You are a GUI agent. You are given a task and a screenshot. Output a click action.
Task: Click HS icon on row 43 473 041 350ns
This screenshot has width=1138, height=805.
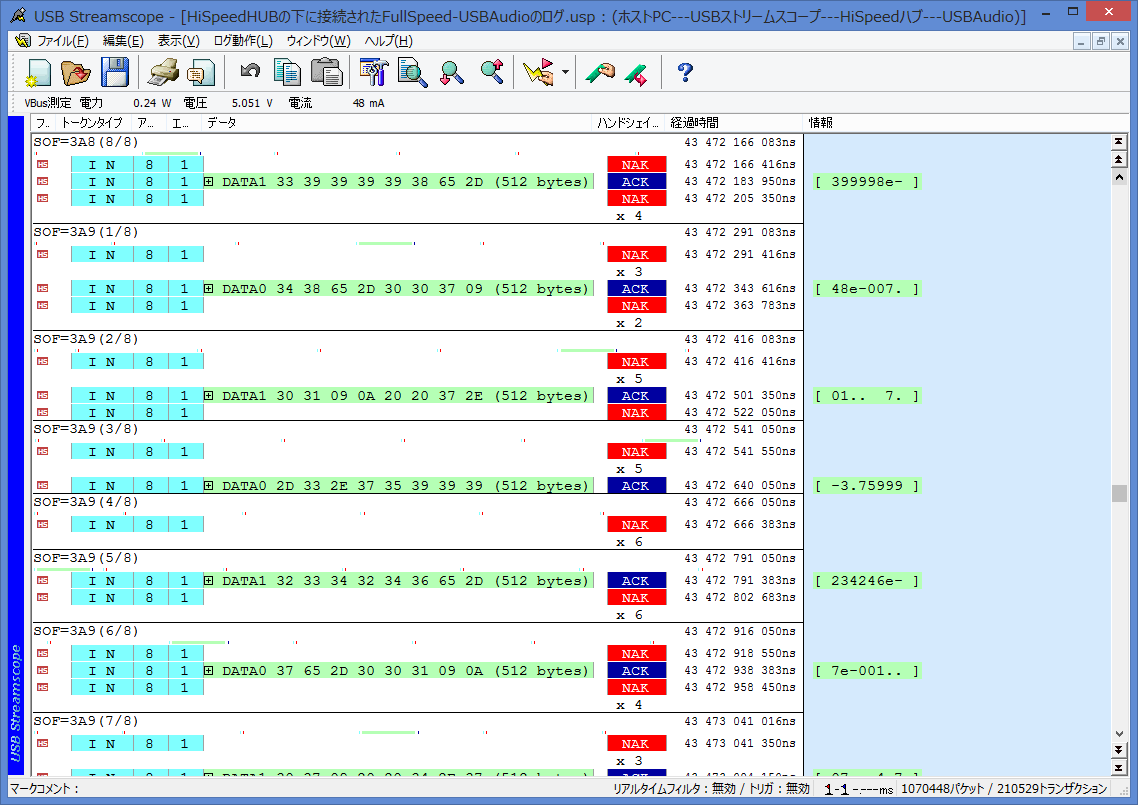pos(43,743)
